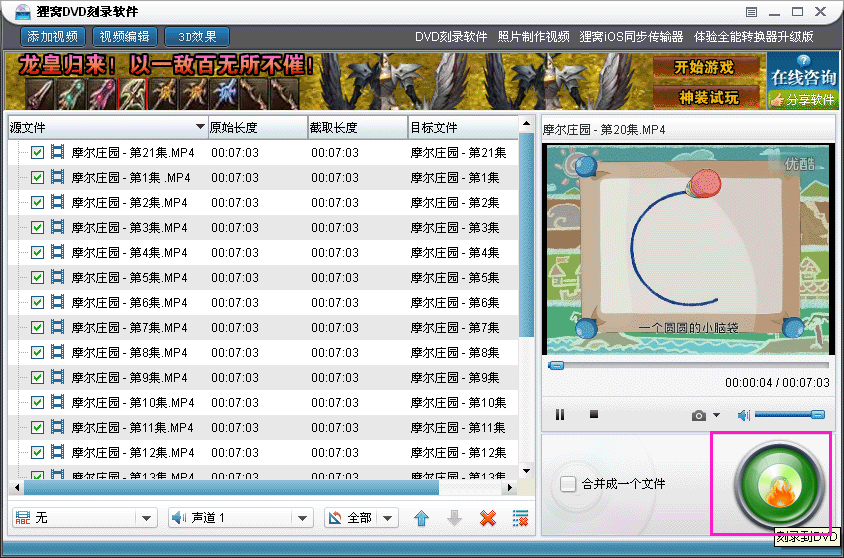Click the 全部 select-all icon
Image resolution: width=844 pixels, height=558 pixels.
335,518
